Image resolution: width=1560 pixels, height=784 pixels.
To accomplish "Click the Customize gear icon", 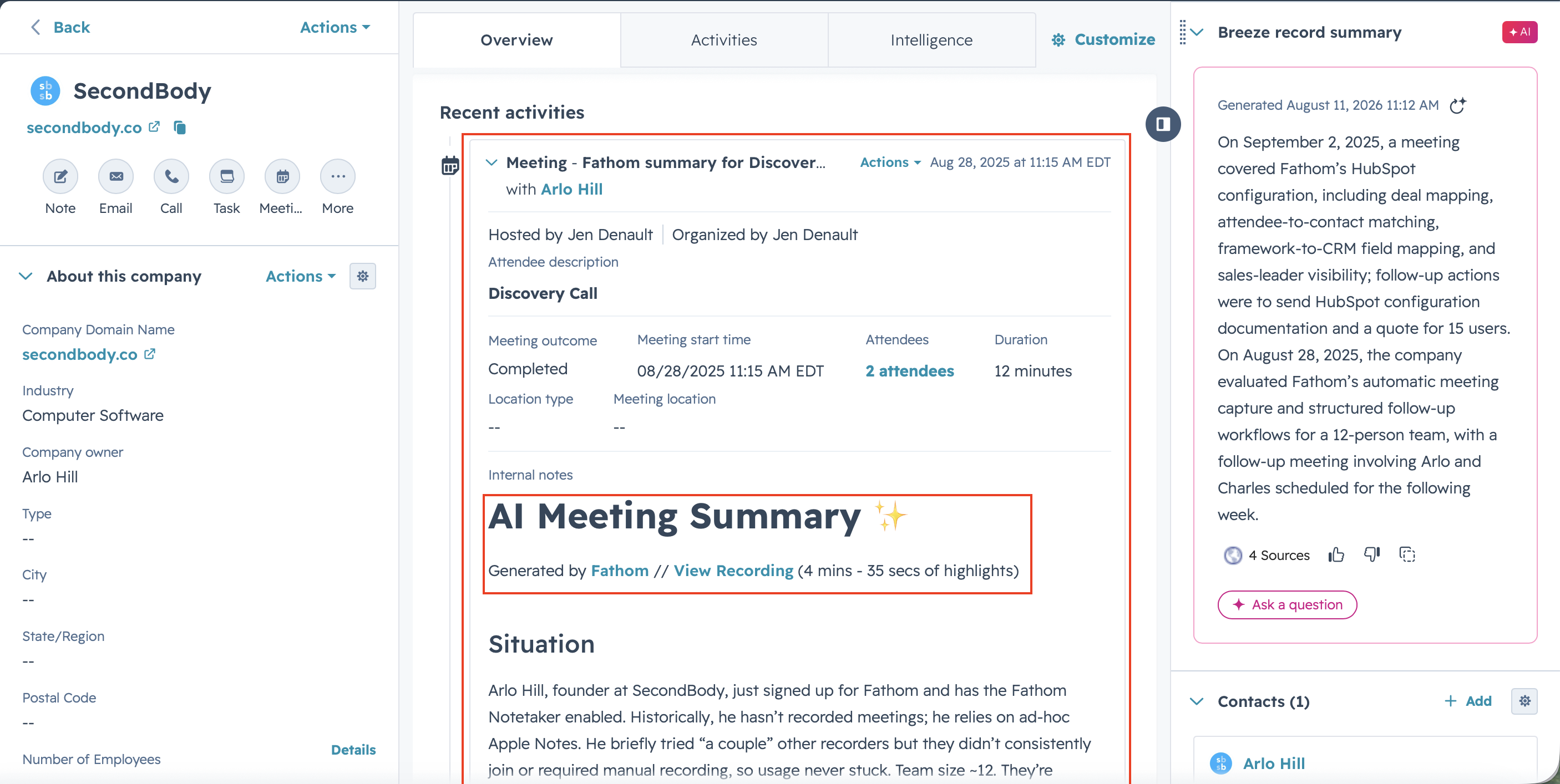I will coord(1058,40).
